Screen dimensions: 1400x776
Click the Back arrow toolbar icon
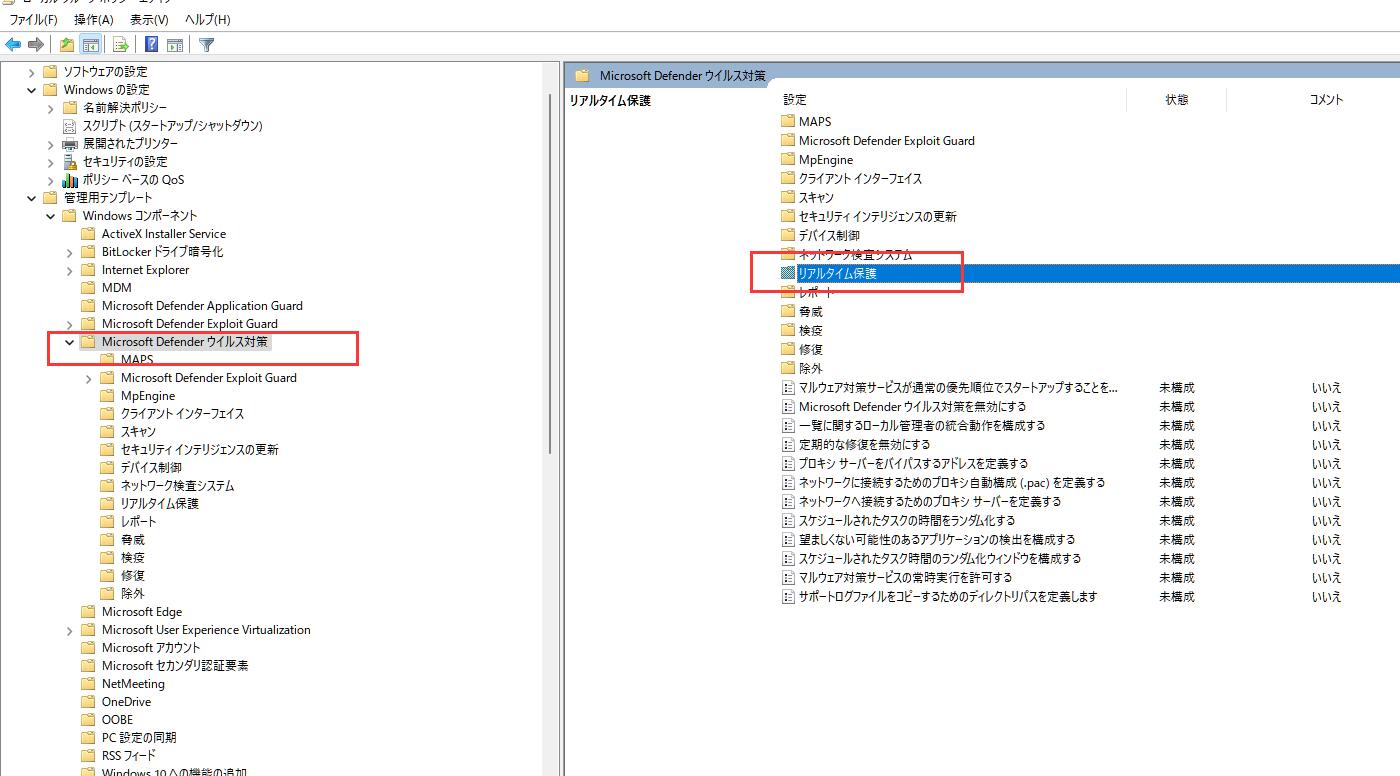[x=13, y=44]
